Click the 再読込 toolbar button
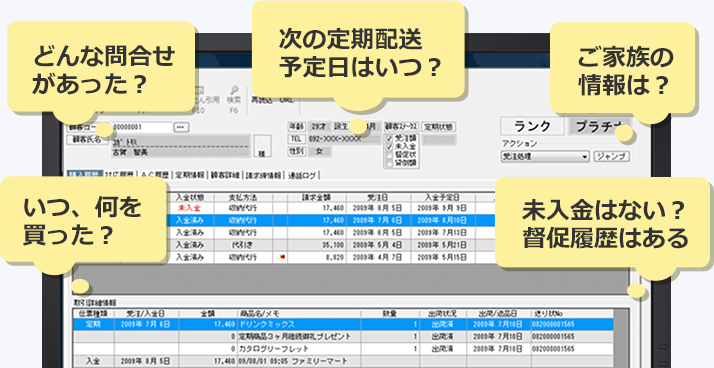This screenshot has height=368, width=714. pos(262,100)
